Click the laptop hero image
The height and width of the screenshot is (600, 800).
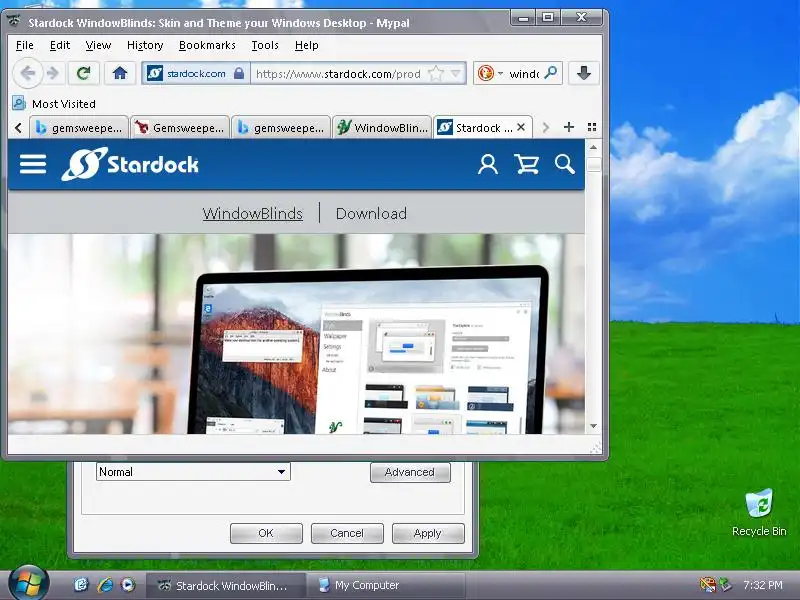tap(367, 350)
